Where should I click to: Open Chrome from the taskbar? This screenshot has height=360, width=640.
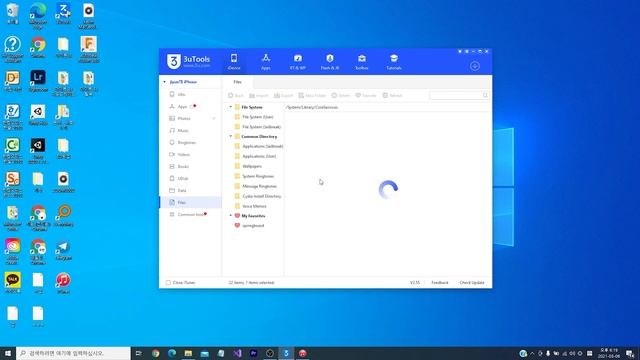point(156,353)
